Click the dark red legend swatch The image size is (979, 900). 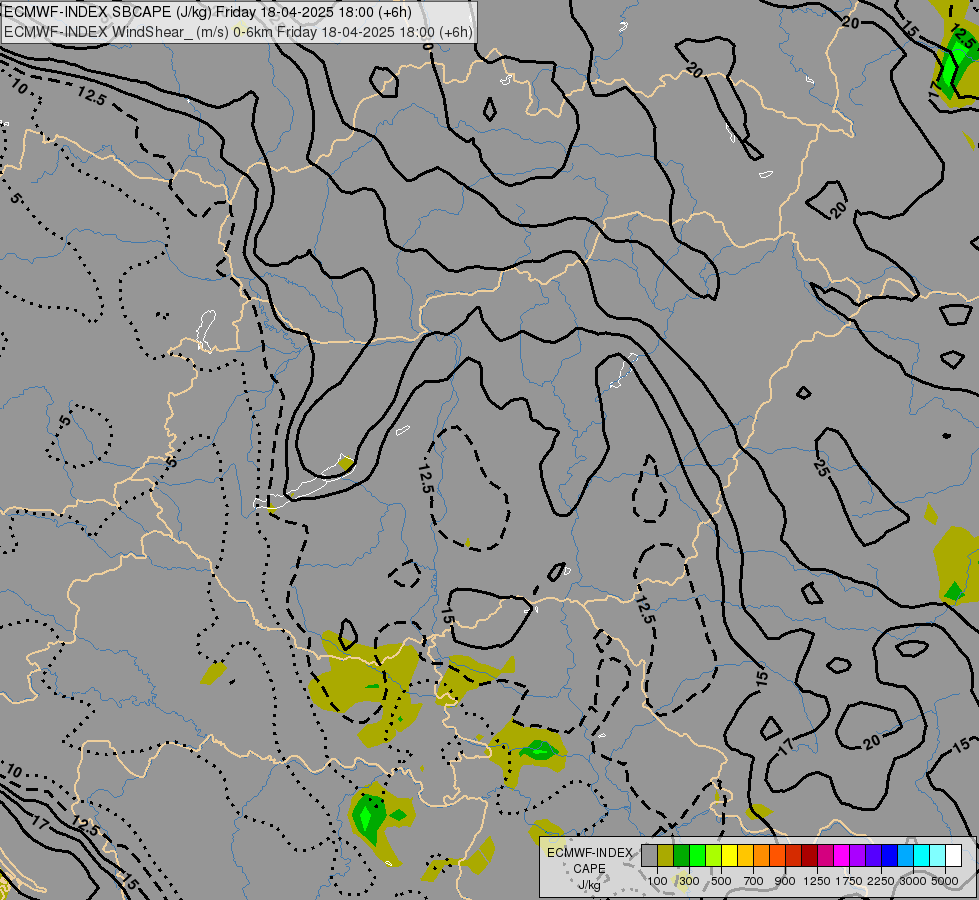tap(810, 856)
